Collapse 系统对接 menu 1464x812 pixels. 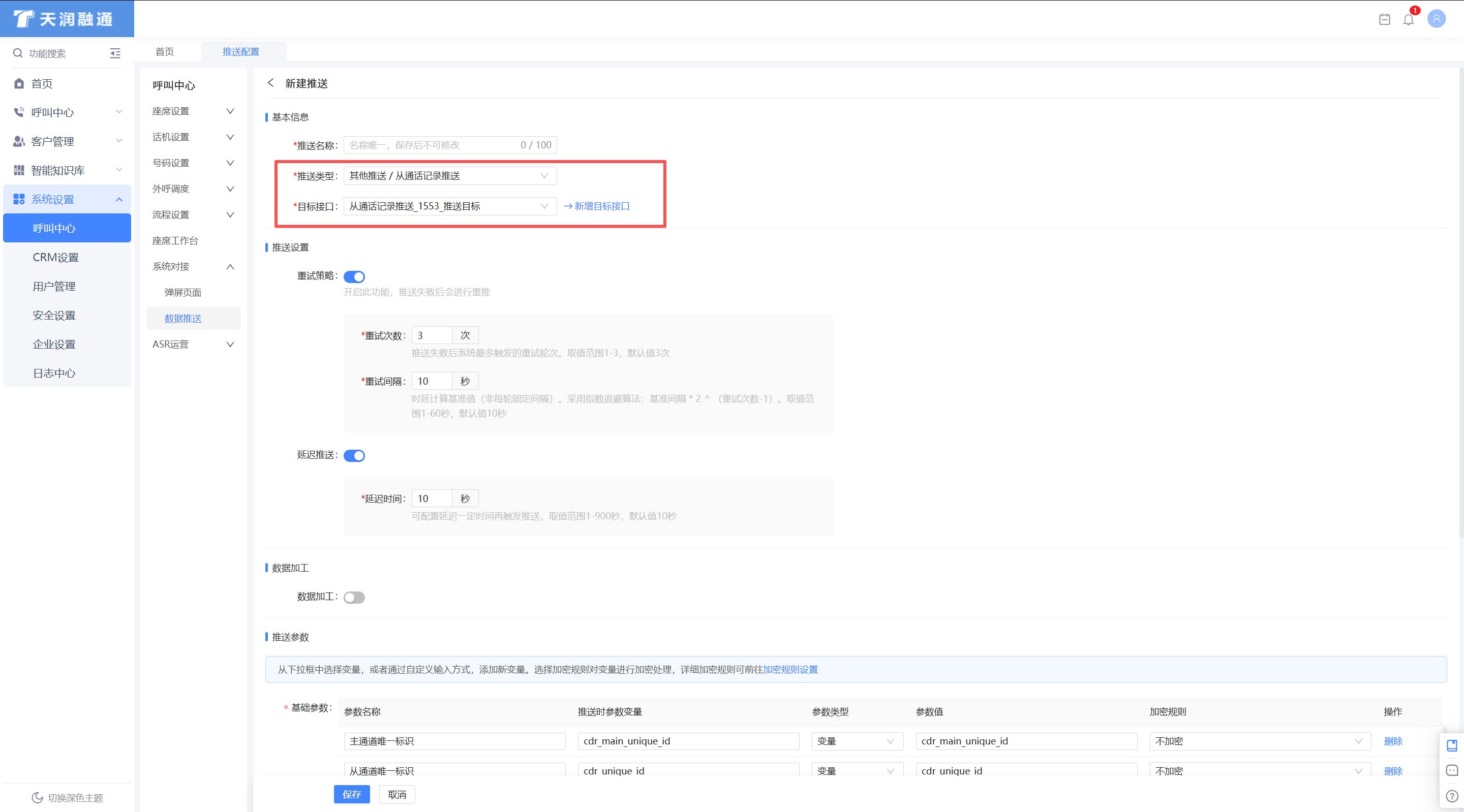(193, 266)
